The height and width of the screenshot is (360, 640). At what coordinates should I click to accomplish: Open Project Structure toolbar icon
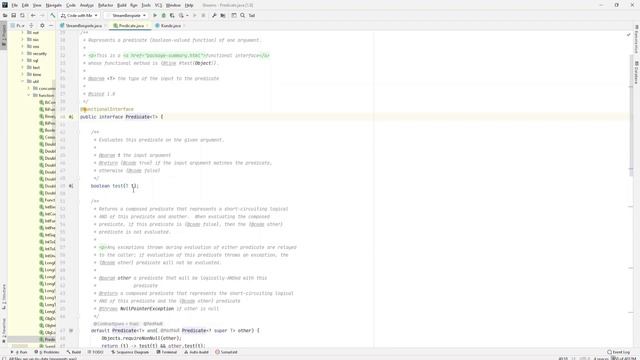point(223,16)
